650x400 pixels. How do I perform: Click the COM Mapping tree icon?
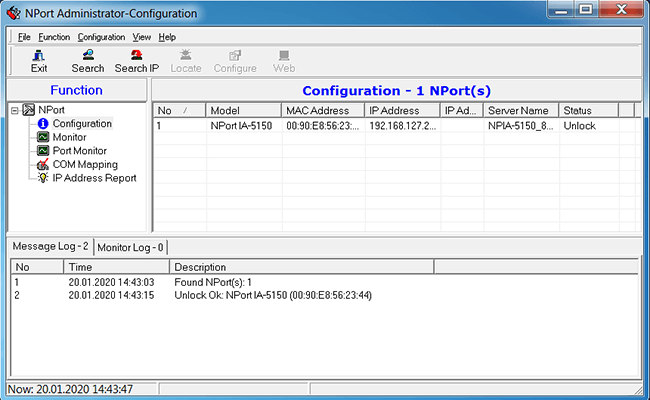point(43,165)
